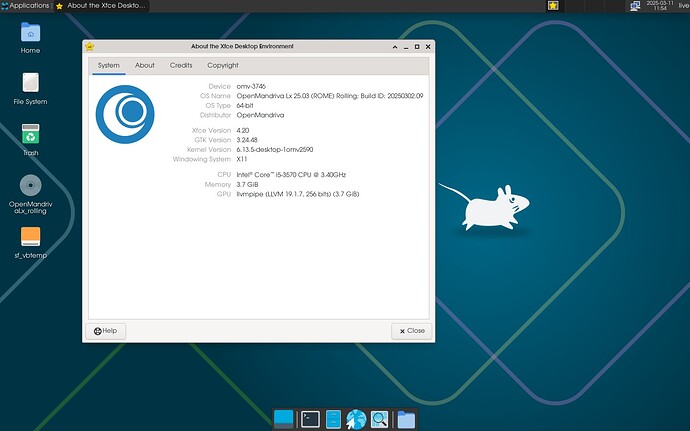690x431 pixels.
Task: Open the Applications menu
Action: (25, 6)
